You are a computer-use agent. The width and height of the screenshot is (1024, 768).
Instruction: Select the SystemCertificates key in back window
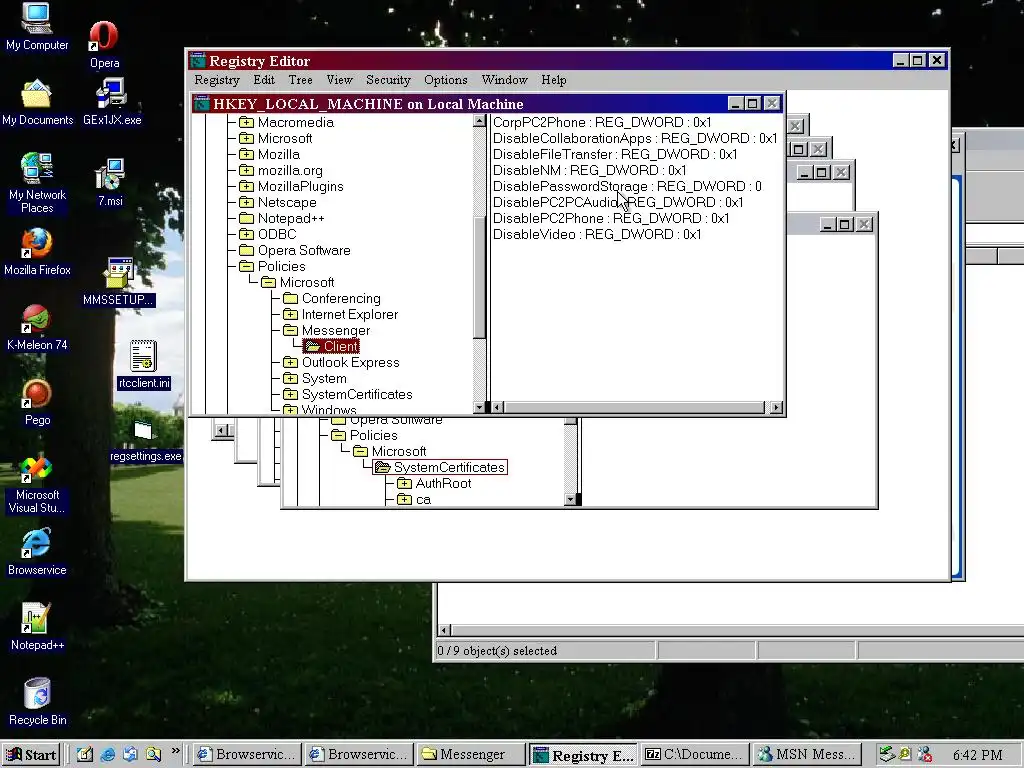[440, 468]
